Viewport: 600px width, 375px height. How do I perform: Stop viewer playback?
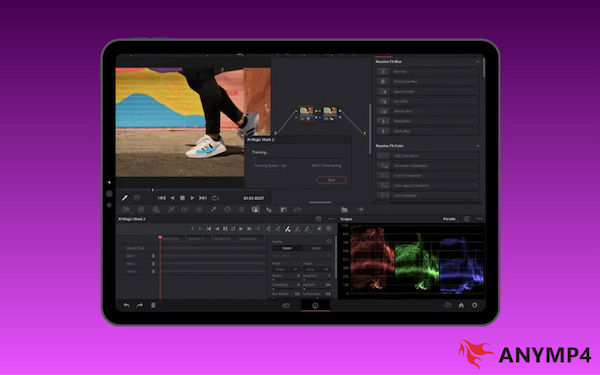point(183,198)
